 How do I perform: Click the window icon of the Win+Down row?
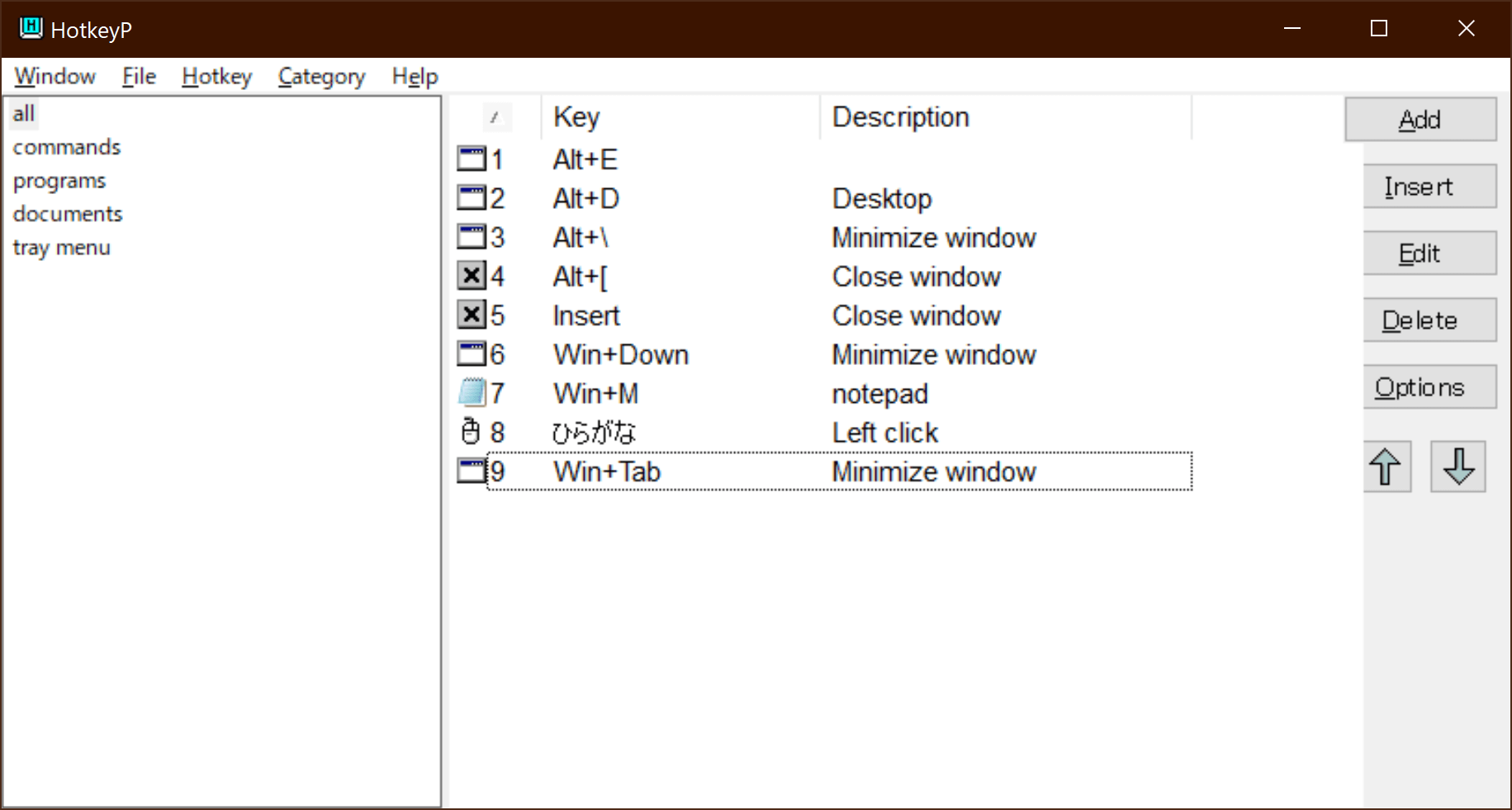pyautogui.click(x=472, y=354)
